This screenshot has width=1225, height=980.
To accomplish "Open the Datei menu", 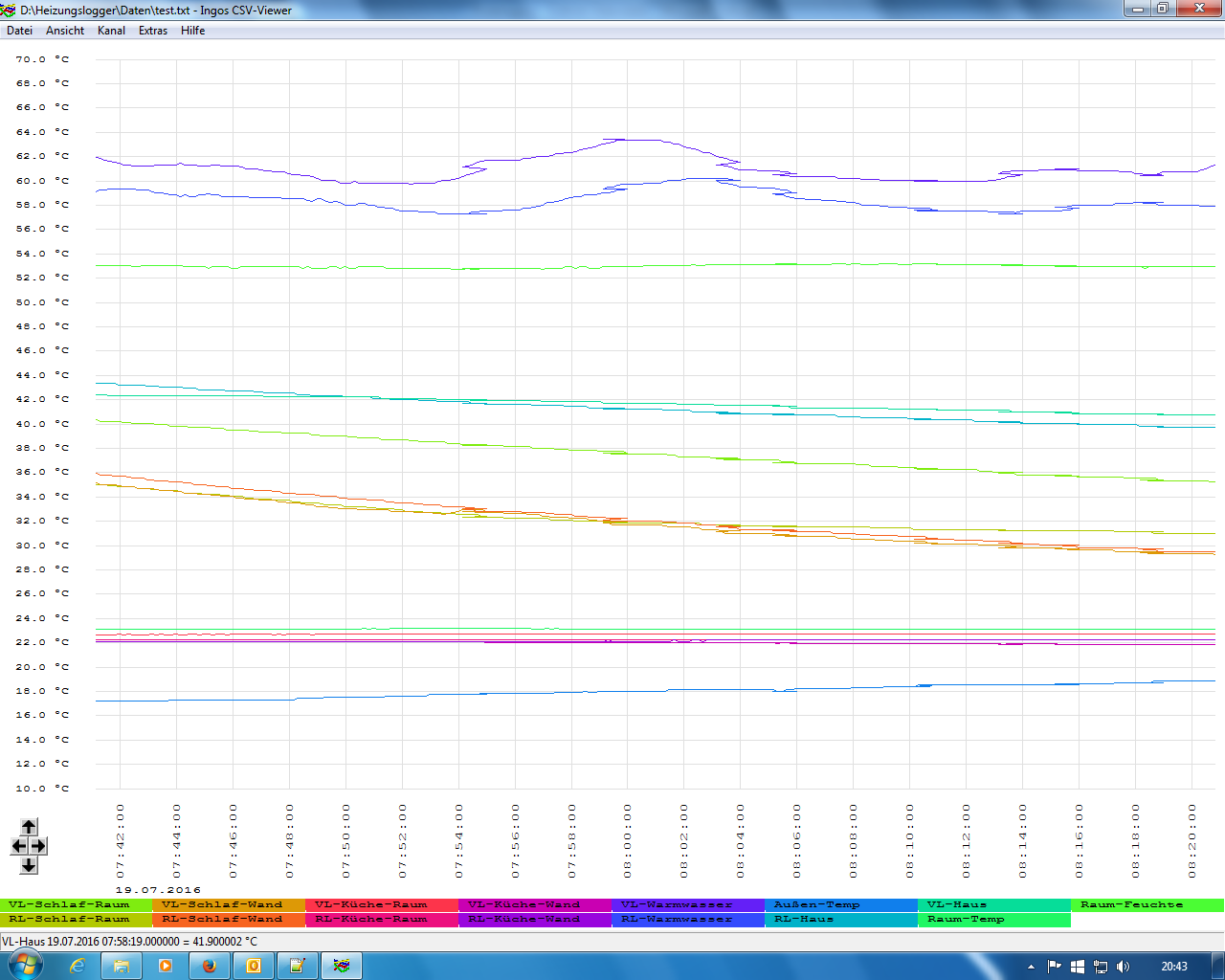I will pos(20,31).
